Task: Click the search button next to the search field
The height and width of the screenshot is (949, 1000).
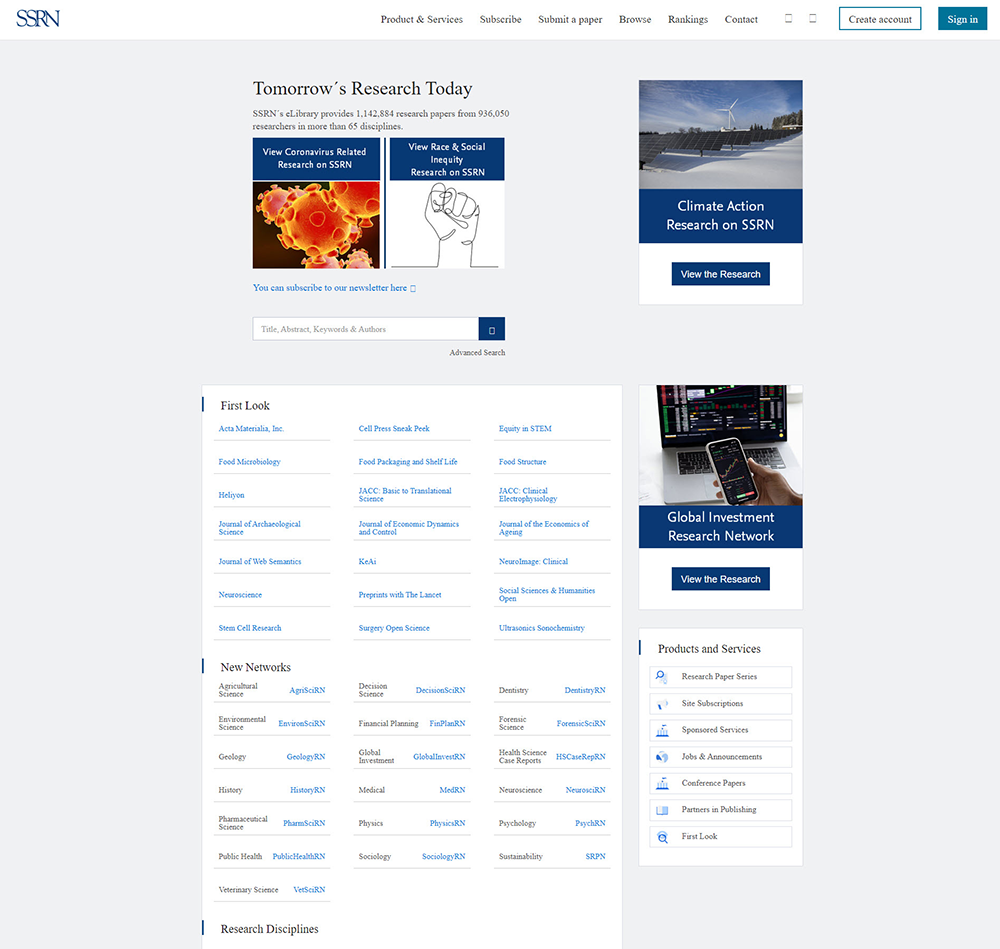Action: coord(491,328)
